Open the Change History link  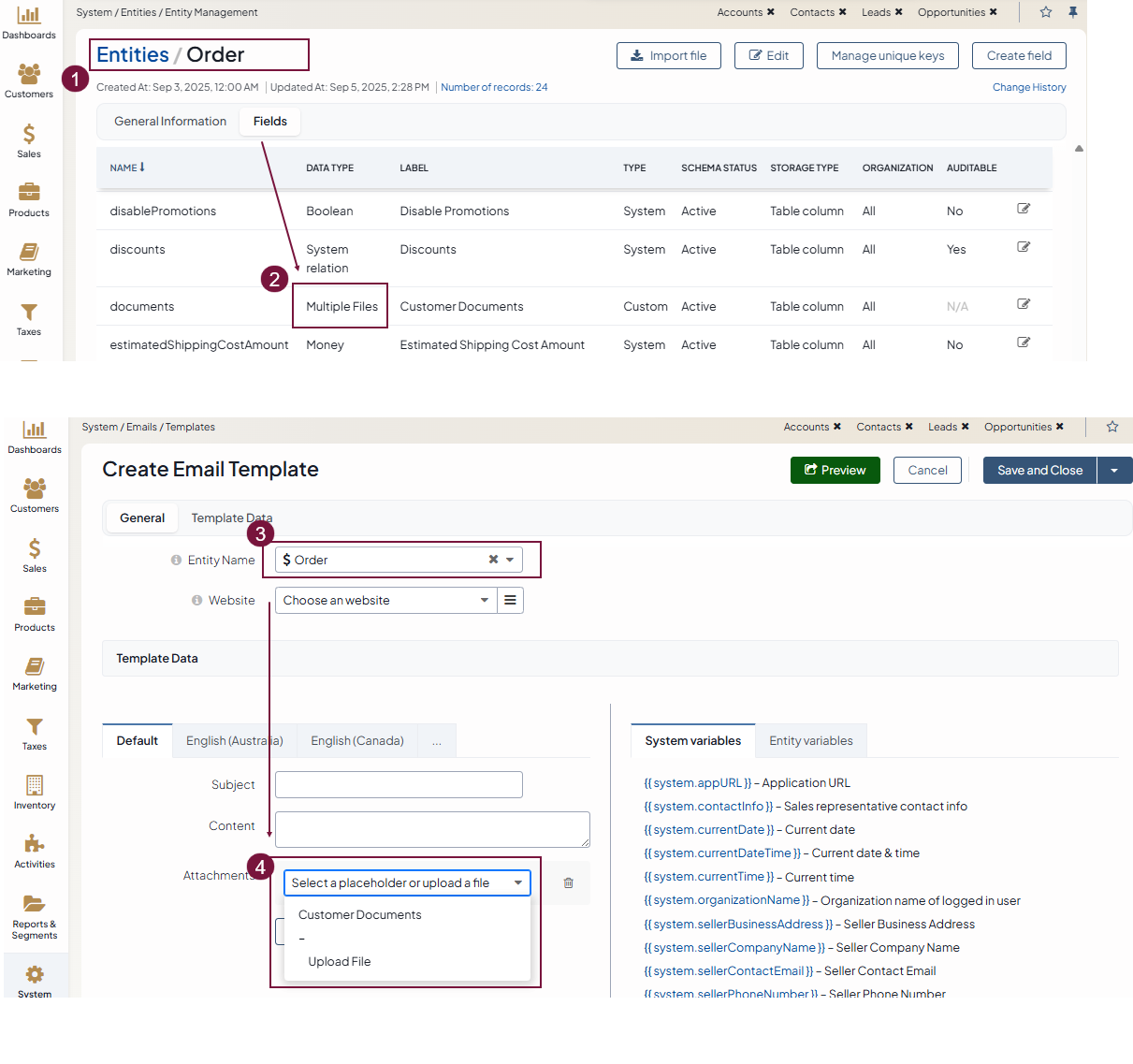(1028, 87)
